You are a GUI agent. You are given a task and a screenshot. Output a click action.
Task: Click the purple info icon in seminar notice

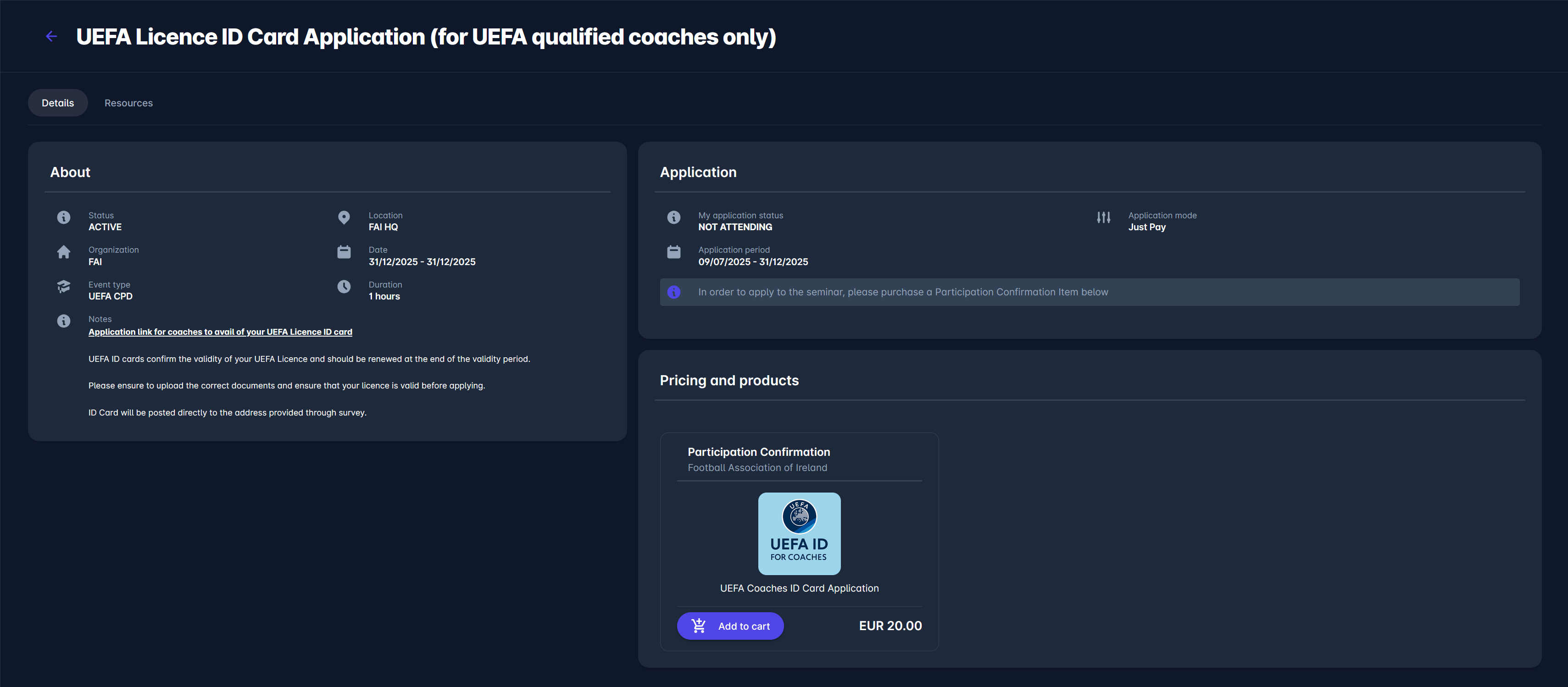pos(673,292)
